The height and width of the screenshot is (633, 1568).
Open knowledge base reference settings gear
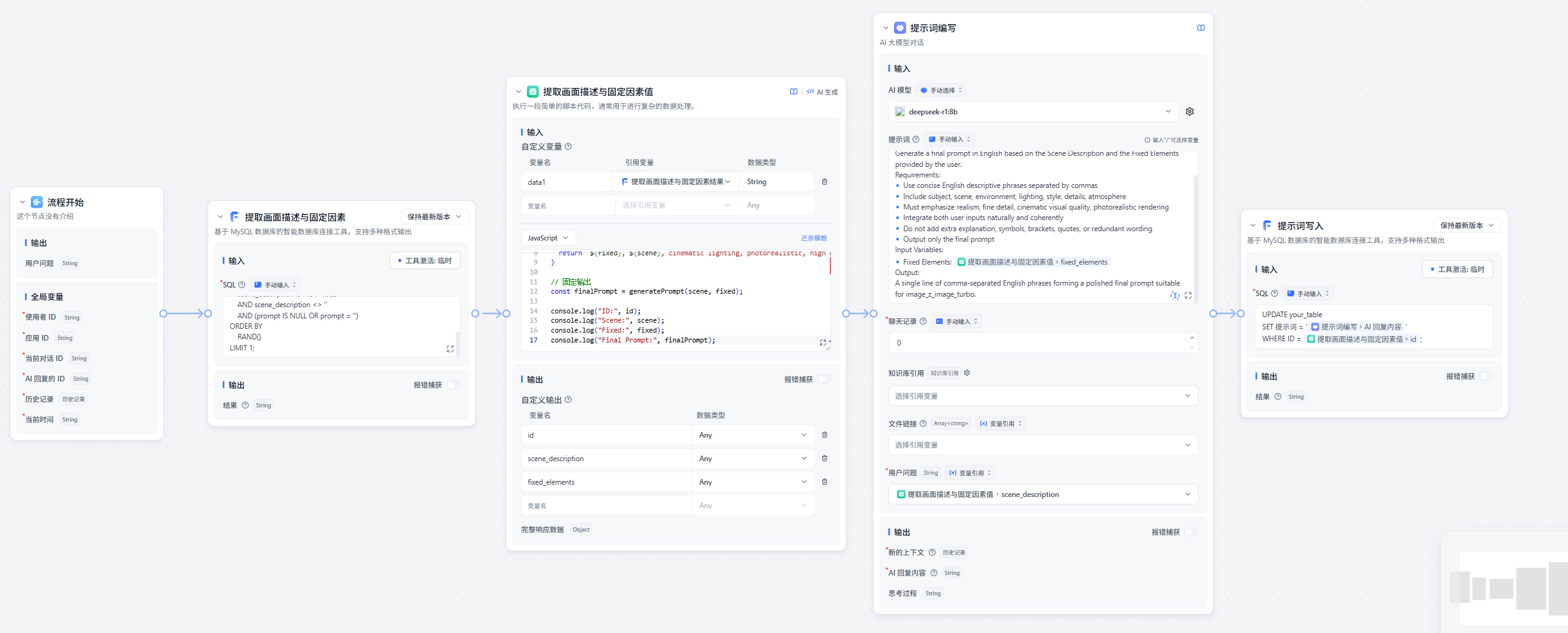click(x=967, y=373)
